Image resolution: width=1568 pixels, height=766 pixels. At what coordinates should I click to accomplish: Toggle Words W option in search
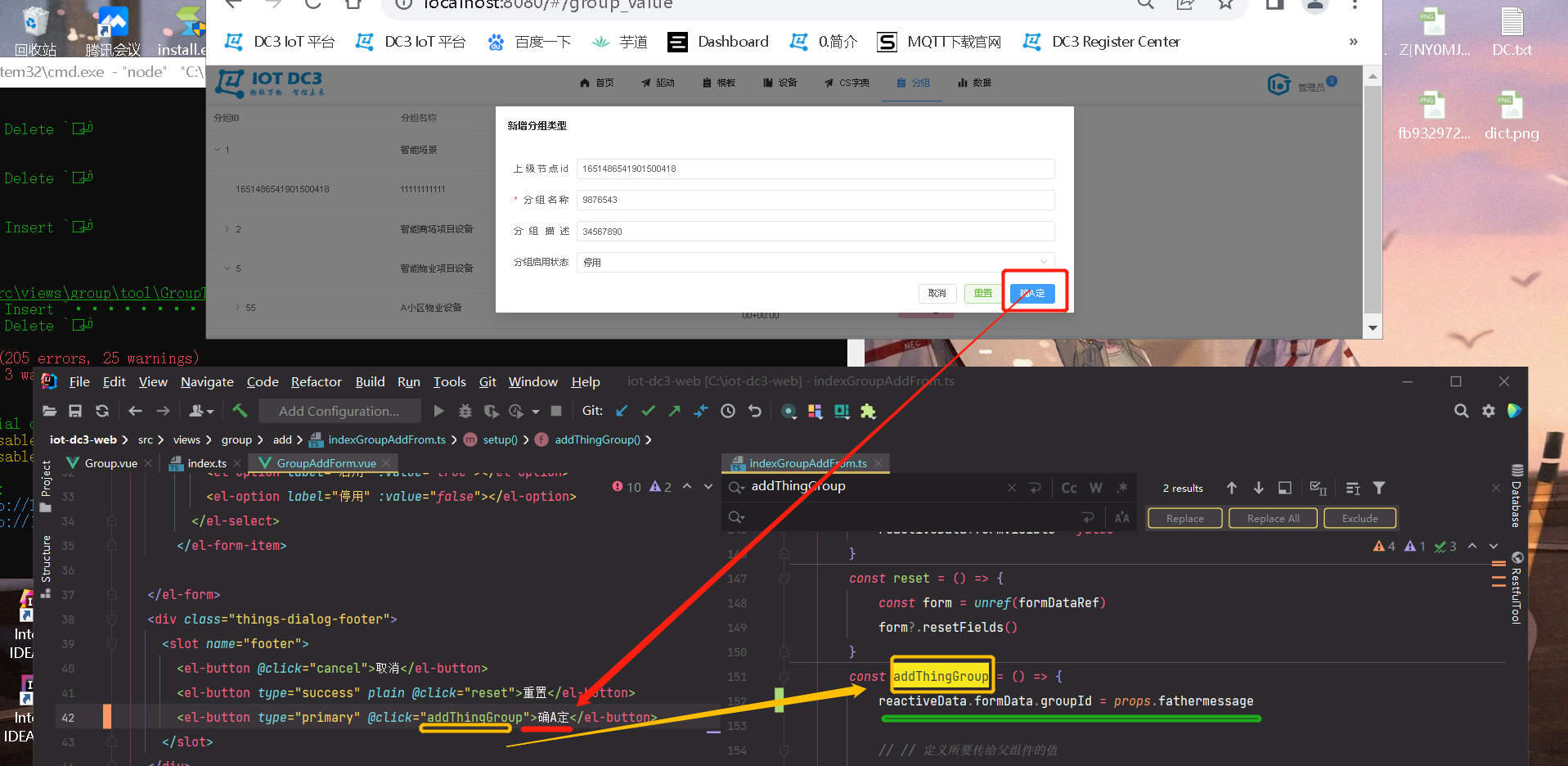tap(1096, 488)
